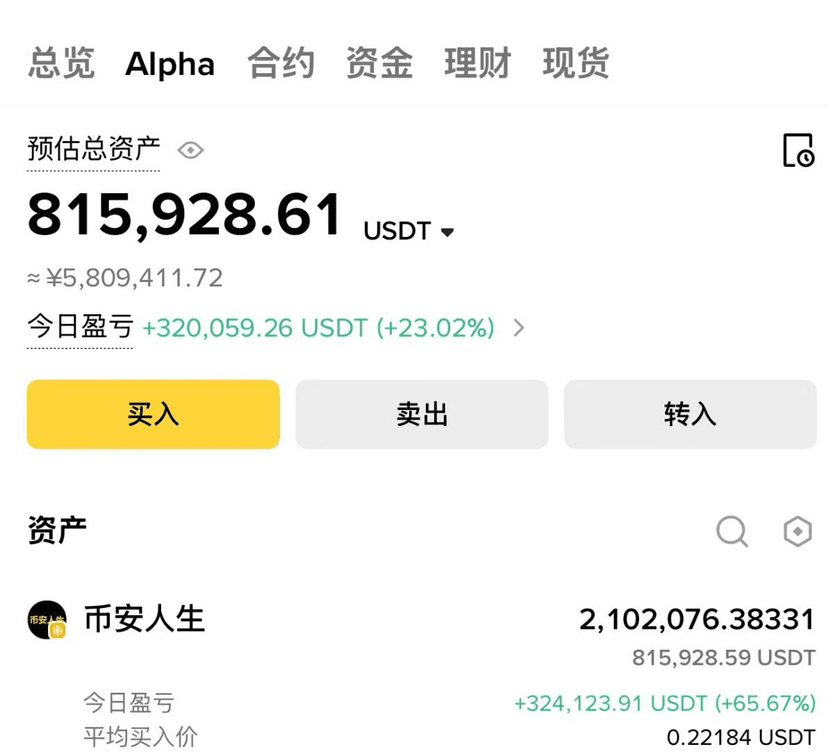Expand today's PnL details chevron
The width and height of the screenshot is (828, 756).
(x=519, y=327)
